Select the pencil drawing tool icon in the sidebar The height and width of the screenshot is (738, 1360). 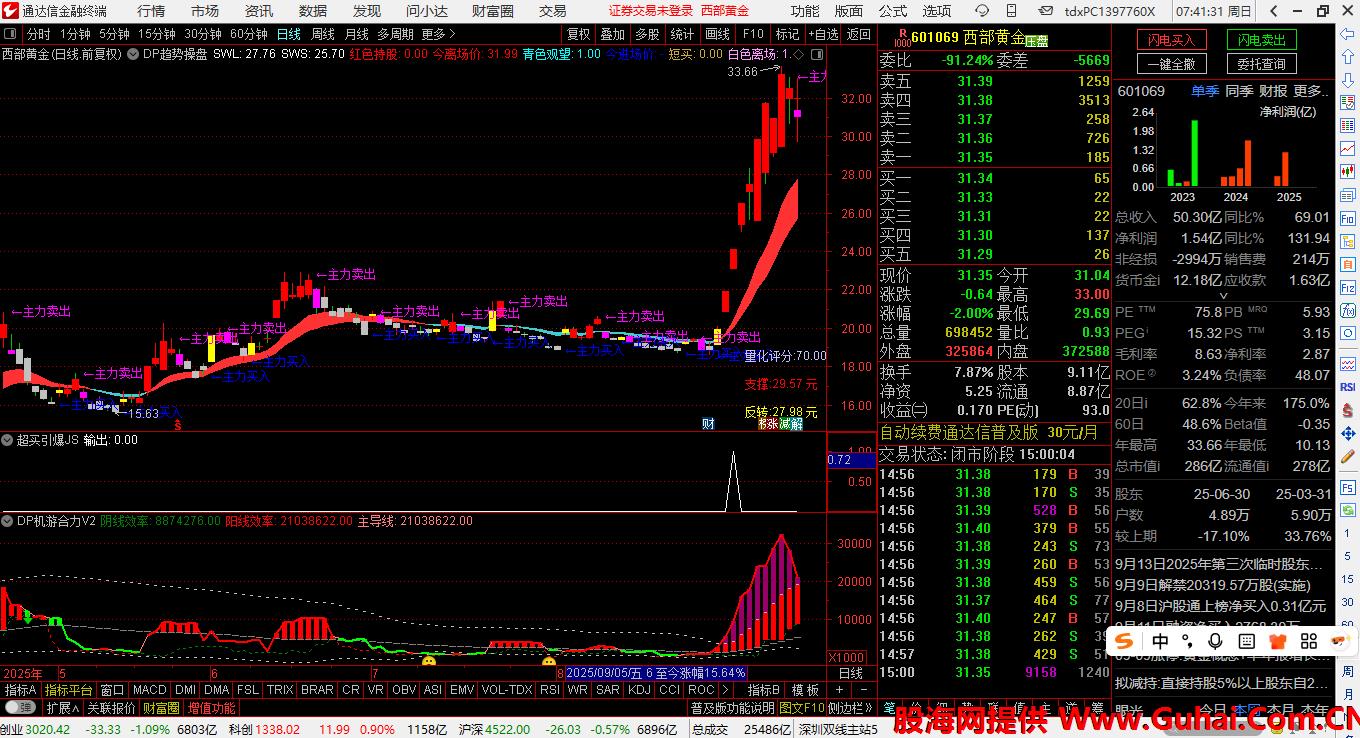(x=1347, y=454)
